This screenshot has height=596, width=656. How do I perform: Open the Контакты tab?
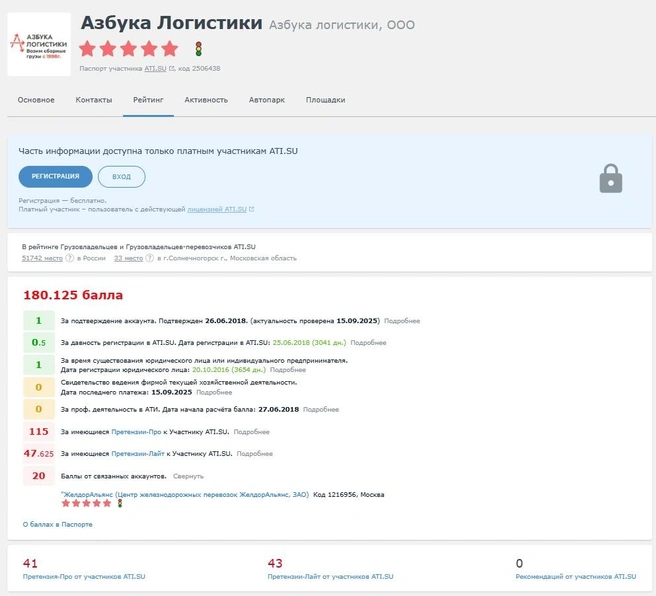click(x=94, y=100)
